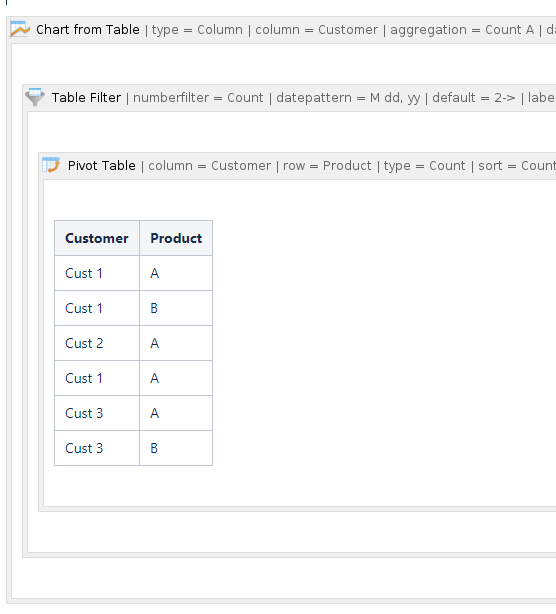This screenshot has height=614, width=556.
Task: Click the 'numberfilter = Count' parameter text
Action: (198, 98)
